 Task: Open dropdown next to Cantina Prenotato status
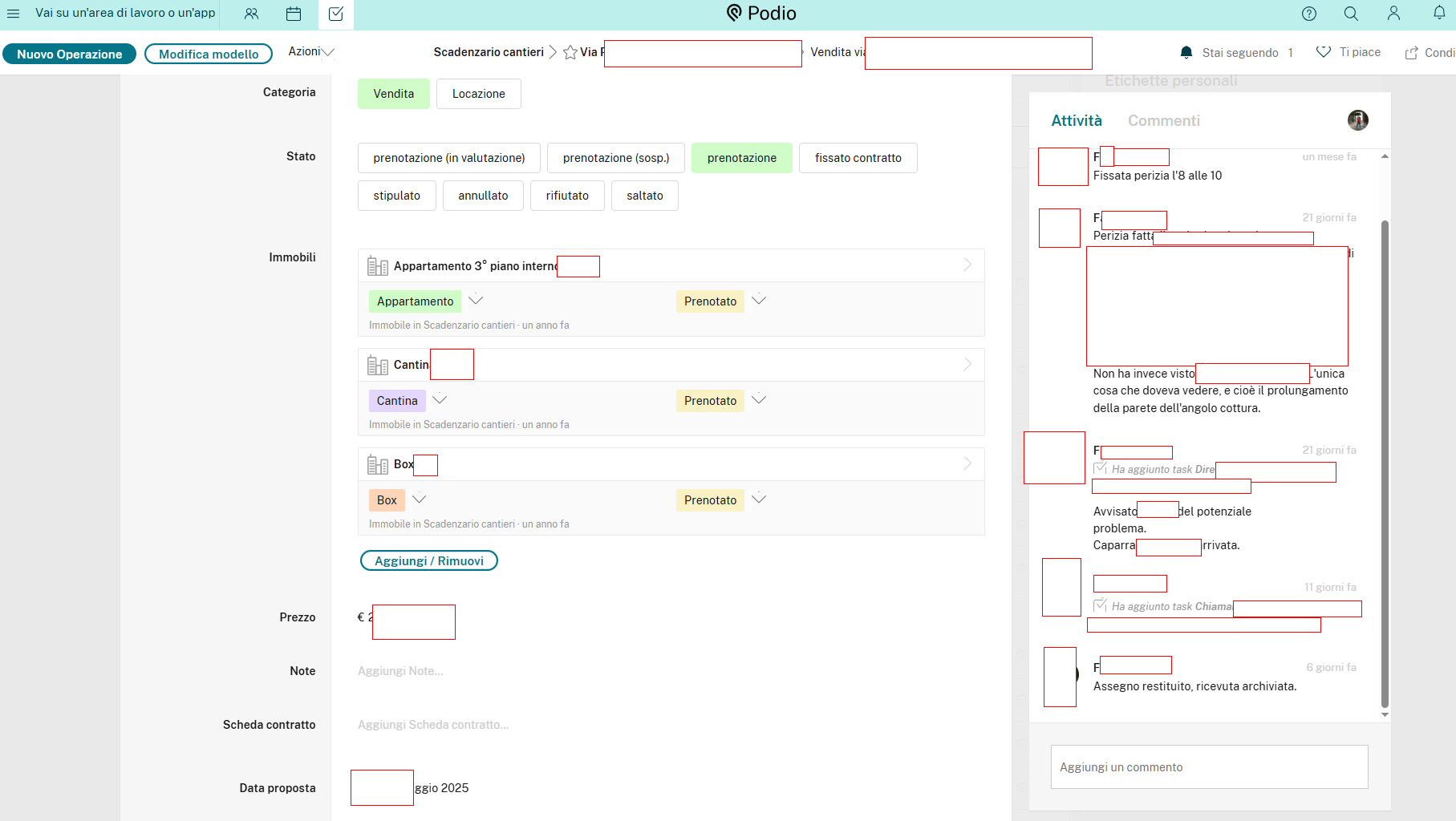pos(759,400)
